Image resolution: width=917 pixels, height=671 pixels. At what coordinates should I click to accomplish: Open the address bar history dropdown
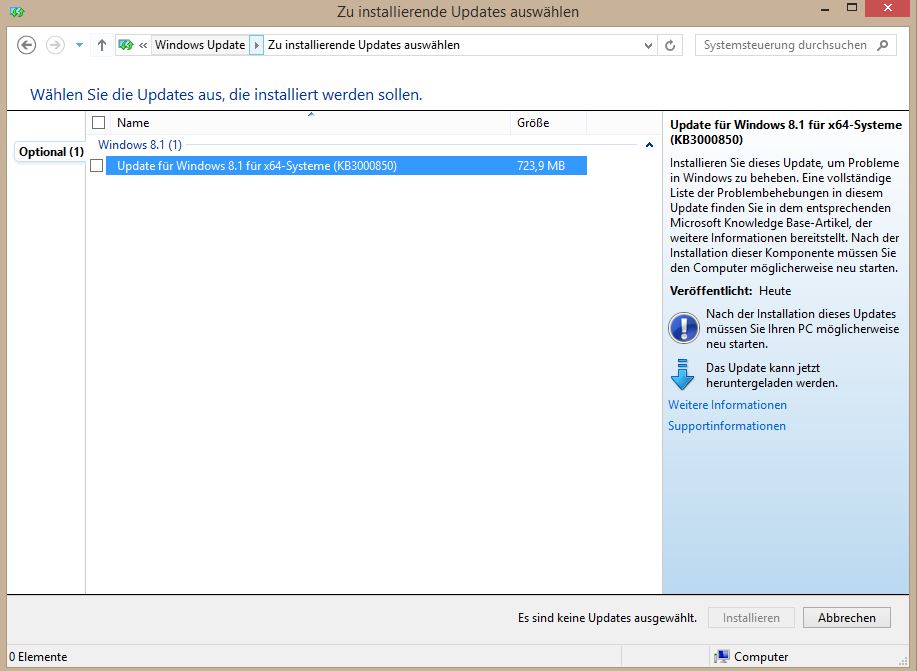click(647, 45)
